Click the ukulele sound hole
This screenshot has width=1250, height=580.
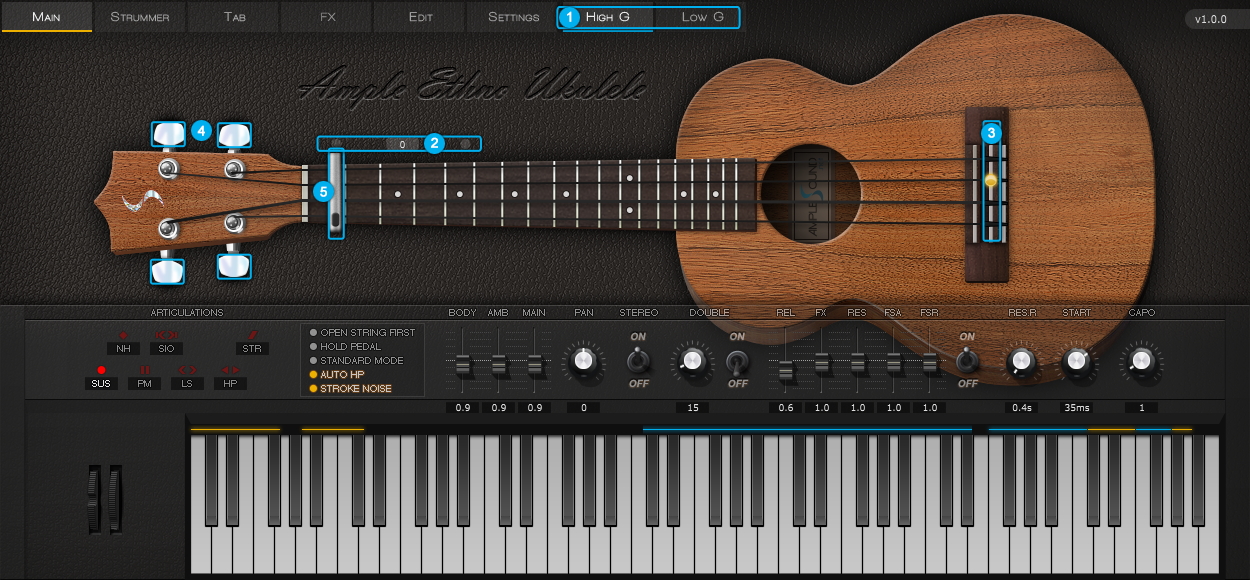click(x=811, y=195)
